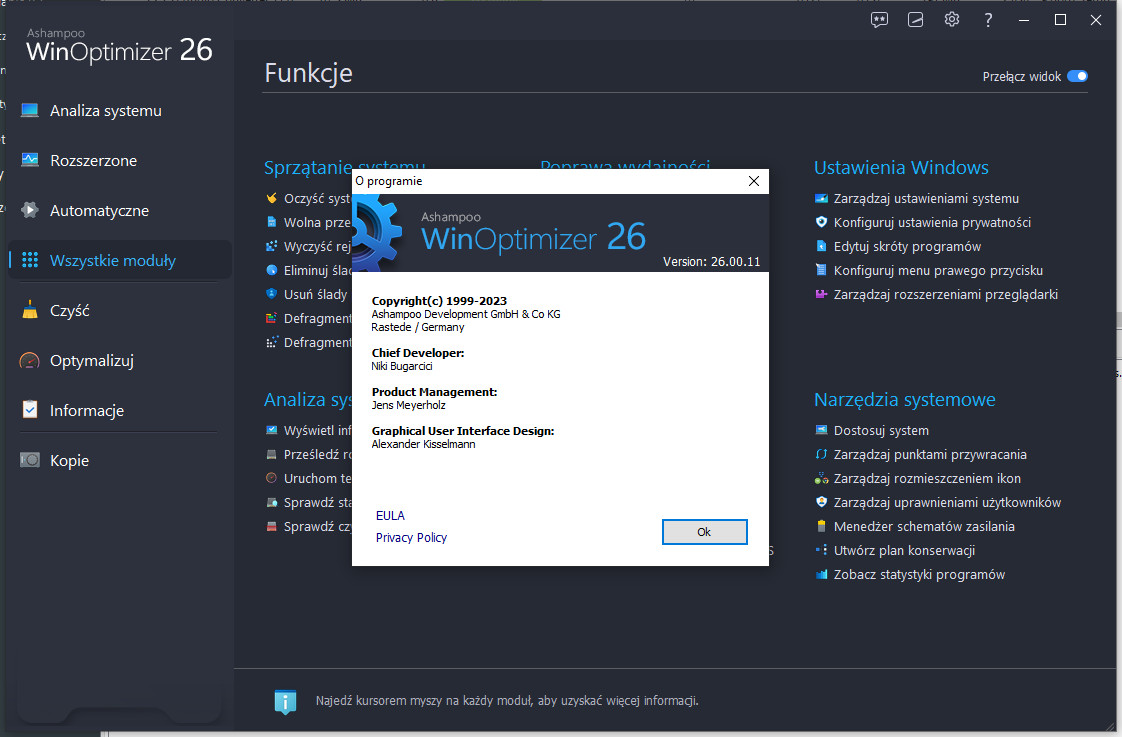The width and height of the screenshot is (1122, 737).
Task: Click icon beside Zarządzaj ustawieniami systemu
Action: click(x=821, y=198)
